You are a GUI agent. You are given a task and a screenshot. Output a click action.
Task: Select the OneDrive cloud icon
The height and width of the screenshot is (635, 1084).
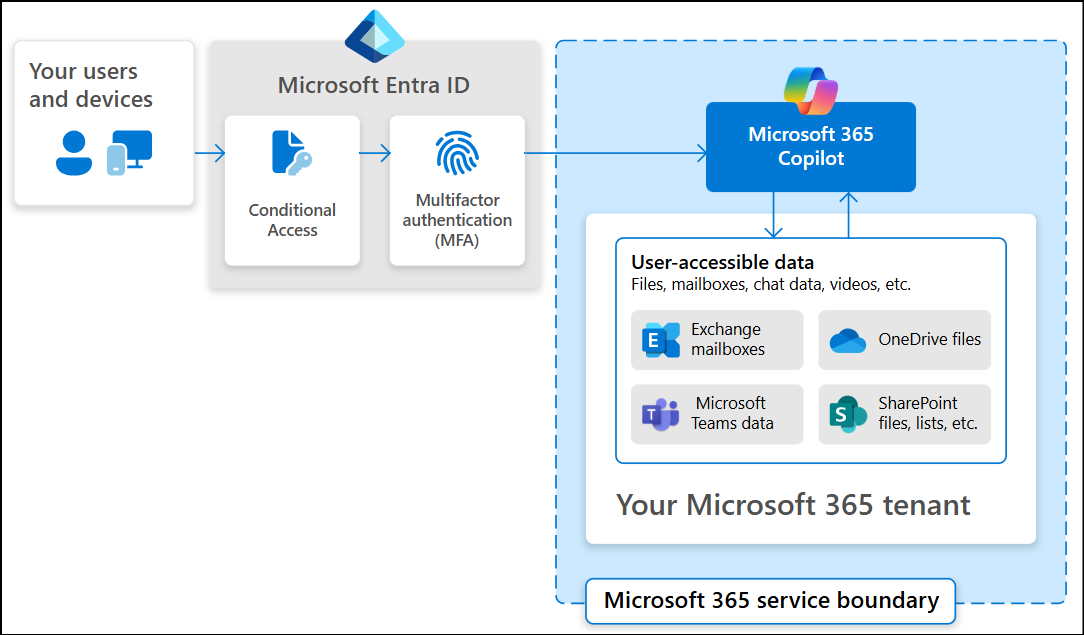pyautogui.click(x=849, y=340)
